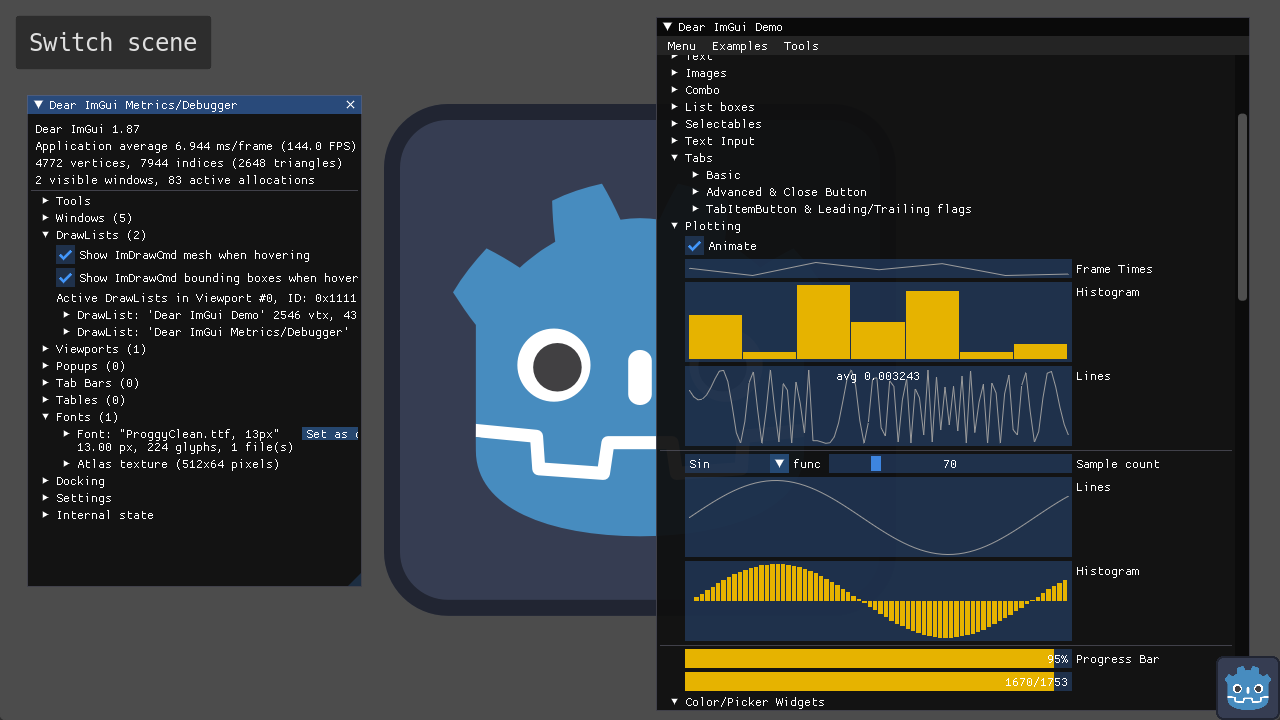The image size is (1280, 720).
Task: Open the Sin func combo dropdown
Action: click(x=779, y=464)
